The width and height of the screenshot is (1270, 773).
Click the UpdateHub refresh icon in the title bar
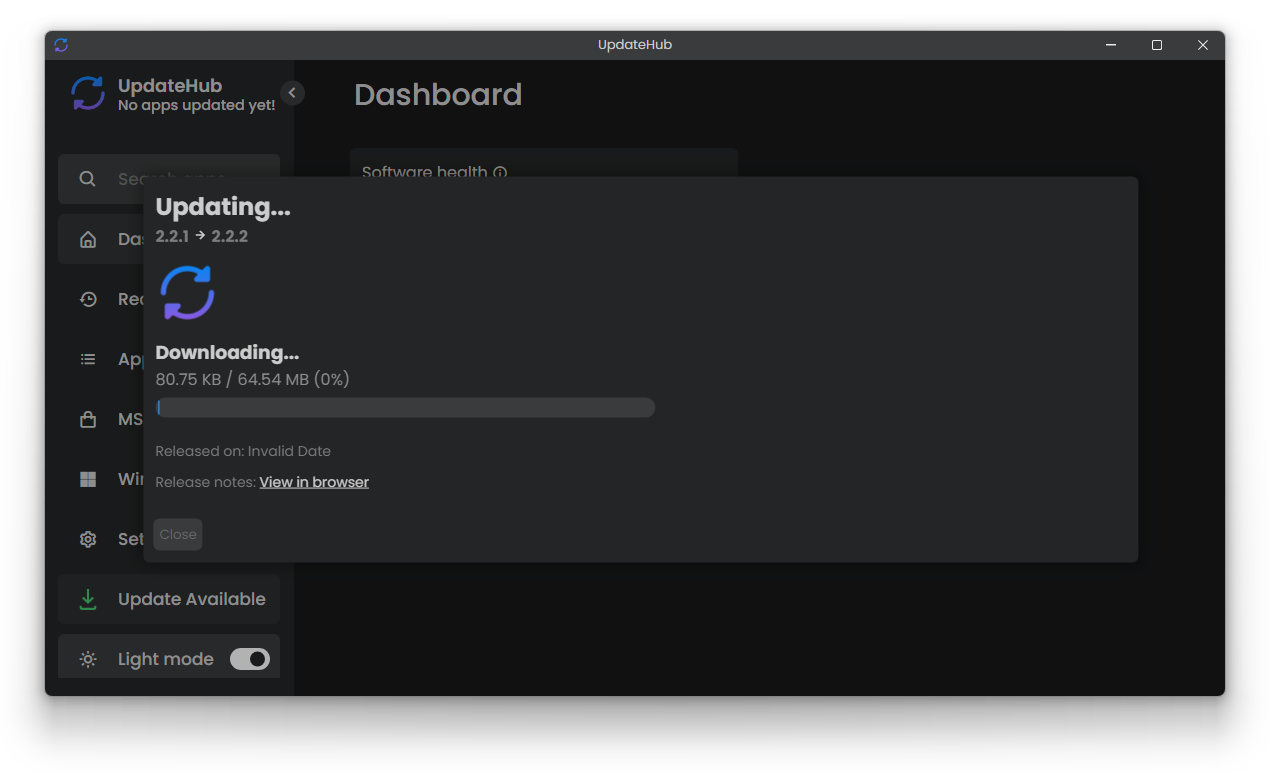(x=60, y=44)
